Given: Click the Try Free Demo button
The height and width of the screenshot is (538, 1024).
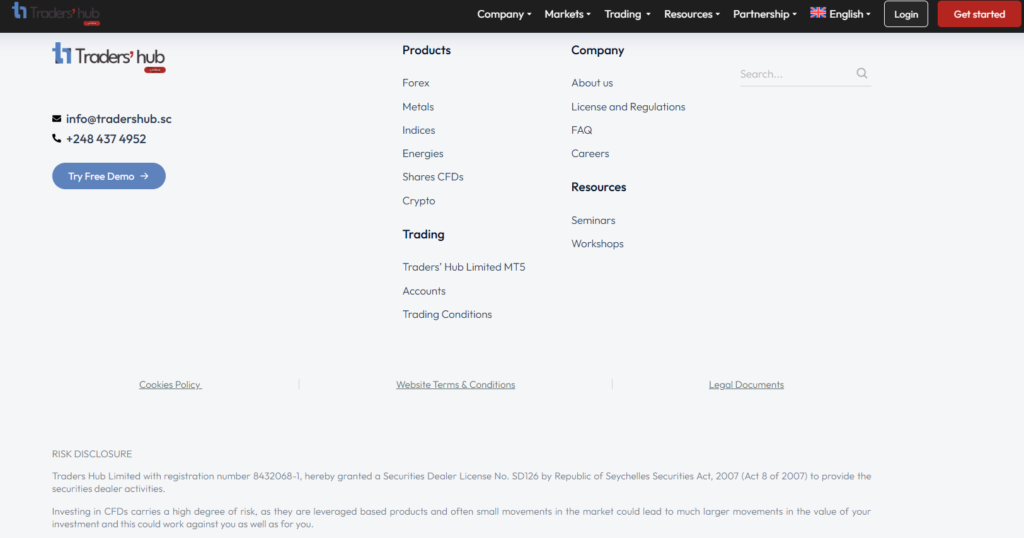Looking at the screenshot, I should pos(109,176).
